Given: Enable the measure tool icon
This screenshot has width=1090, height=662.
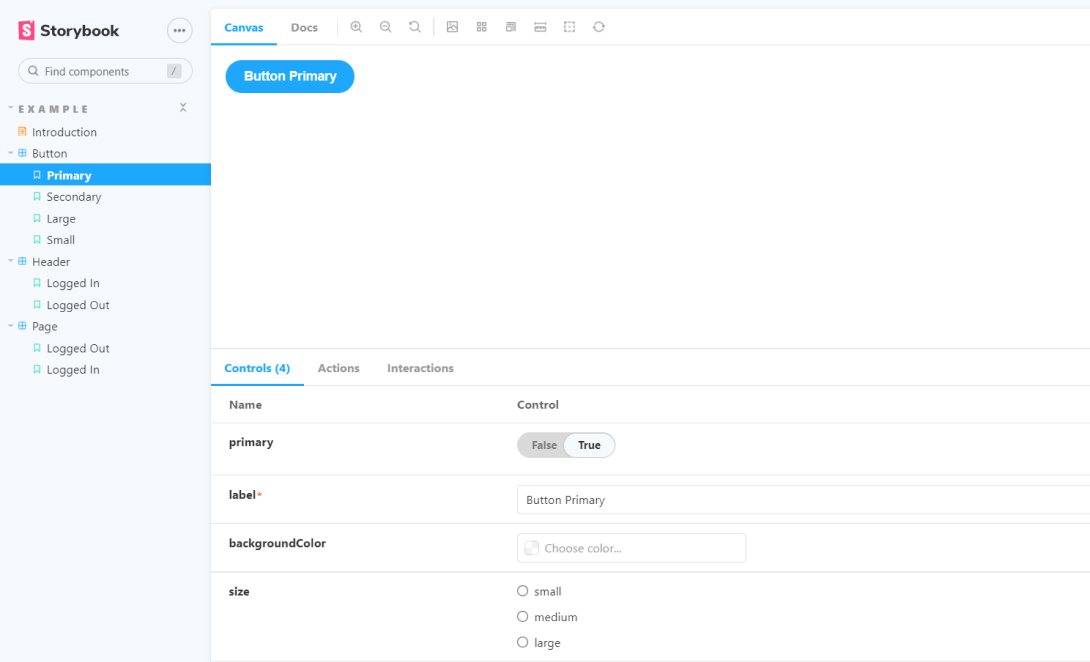Looking at the screenshot, I should [x=540, y=27].
